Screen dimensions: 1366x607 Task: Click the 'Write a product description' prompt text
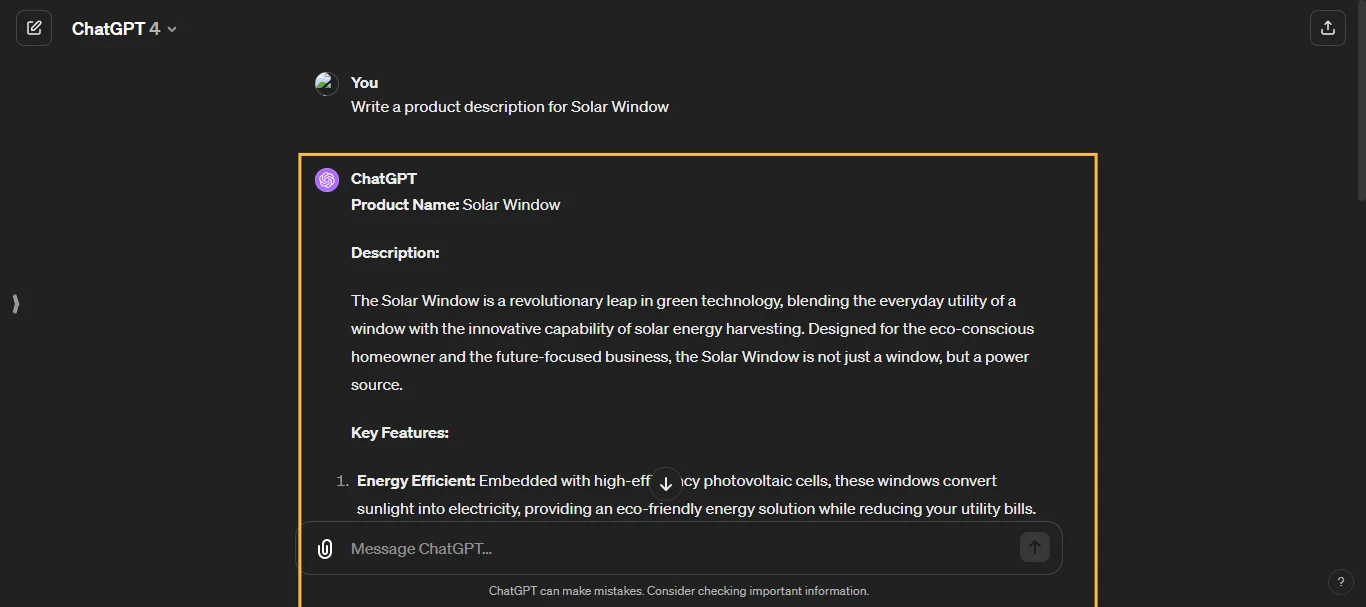coord(510,107)
